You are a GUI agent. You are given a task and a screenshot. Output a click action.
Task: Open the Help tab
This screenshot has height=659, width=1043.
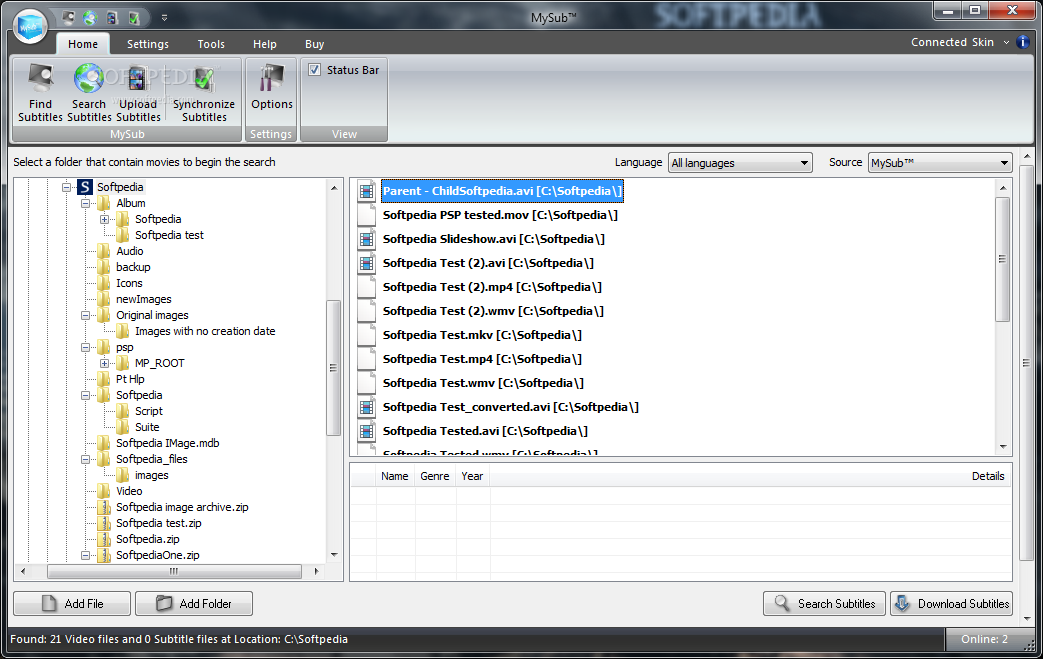click(x=265, y=44)
